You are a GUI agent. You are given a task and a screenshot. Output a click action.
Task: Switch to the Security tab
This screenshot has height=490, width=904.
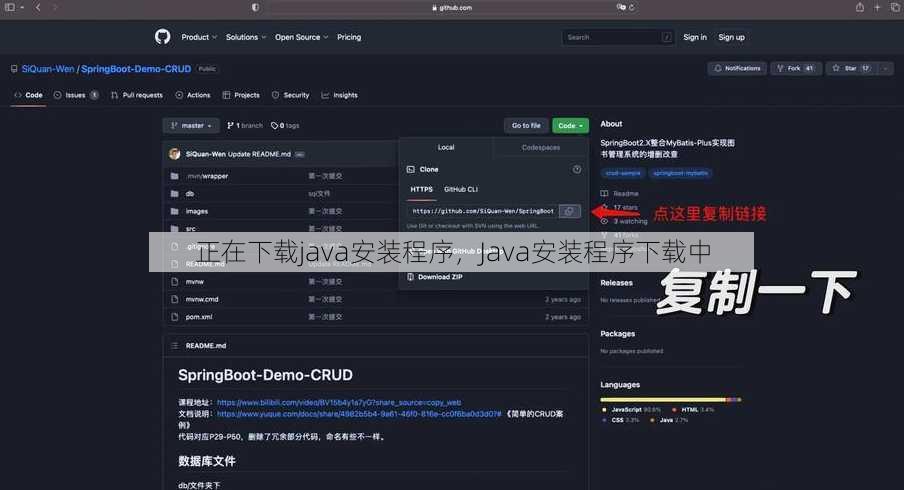[x=291, y=95]
